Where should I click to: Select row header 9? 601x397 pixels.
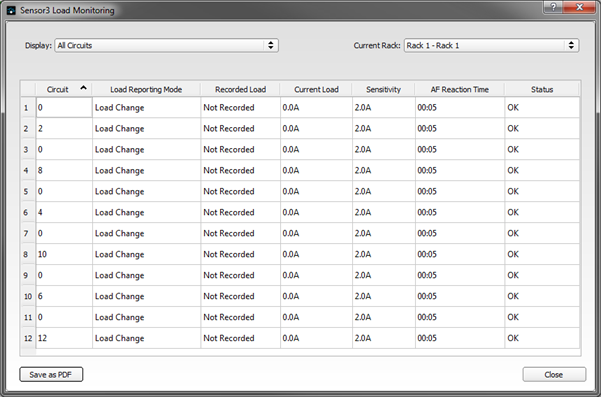pos(28,275)
